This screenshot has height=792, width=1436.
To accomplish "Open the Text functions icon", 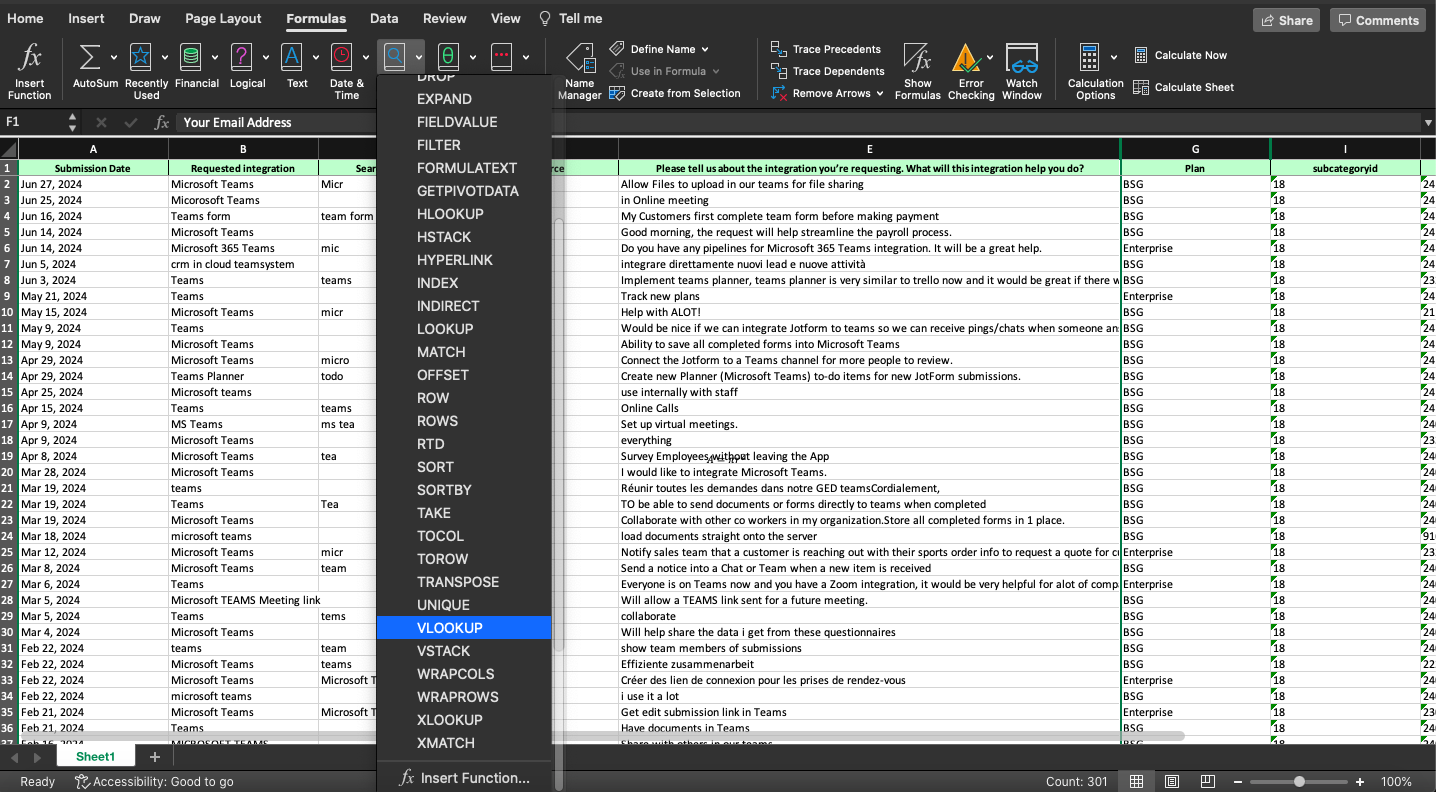I will [x=292, y=58].
